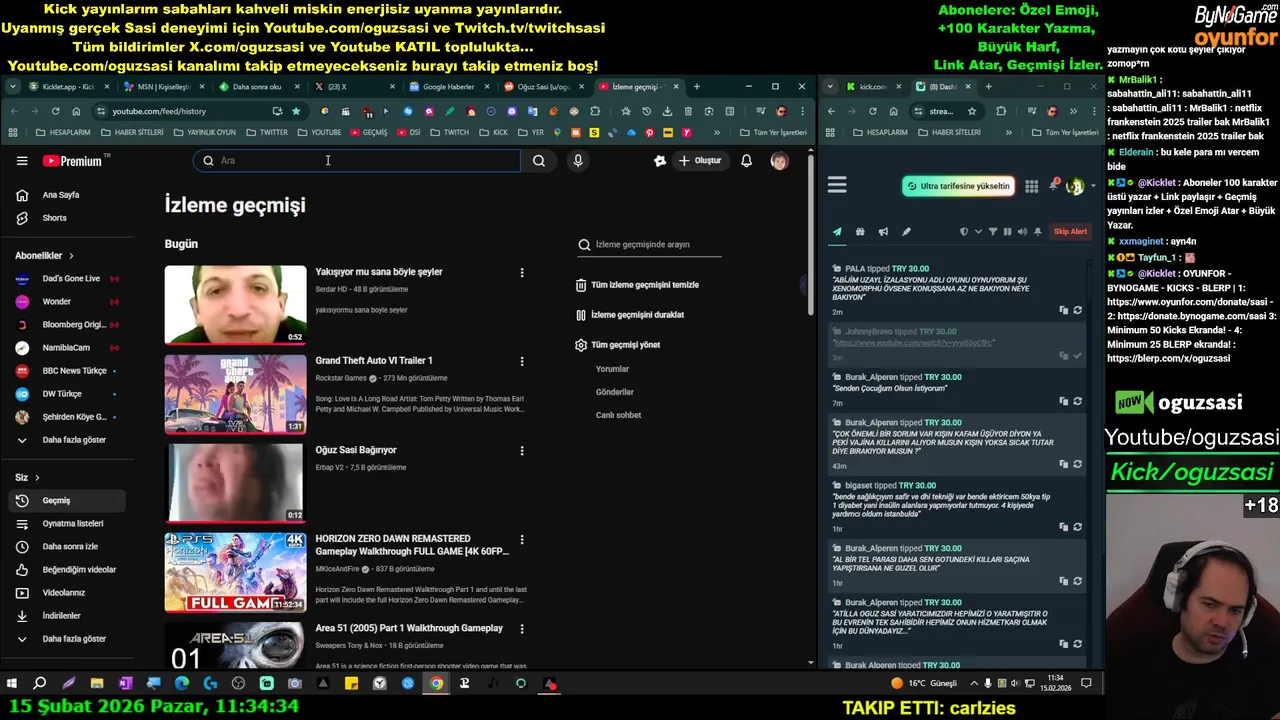
Task: Open Oğuz Sasi Bağırıyor video thumbnail
Action: pos(235,483)
